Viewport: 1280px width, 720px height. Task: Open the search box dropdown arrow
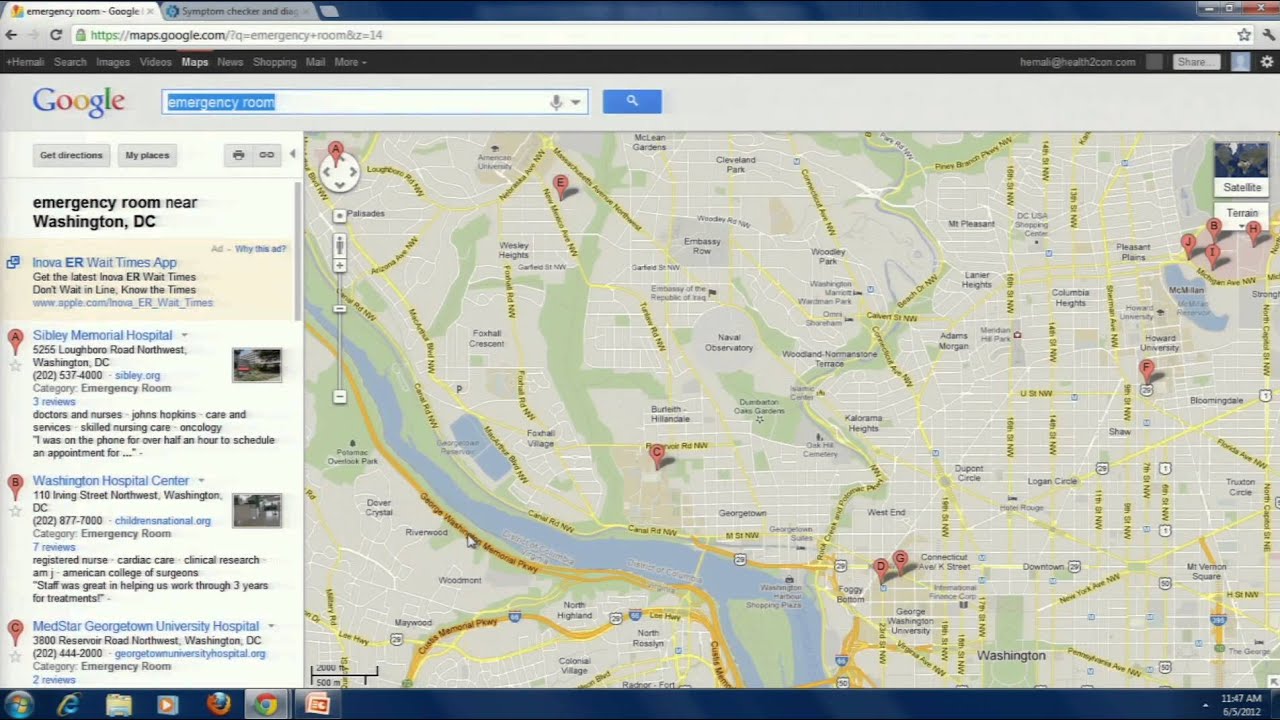(576, 102)
